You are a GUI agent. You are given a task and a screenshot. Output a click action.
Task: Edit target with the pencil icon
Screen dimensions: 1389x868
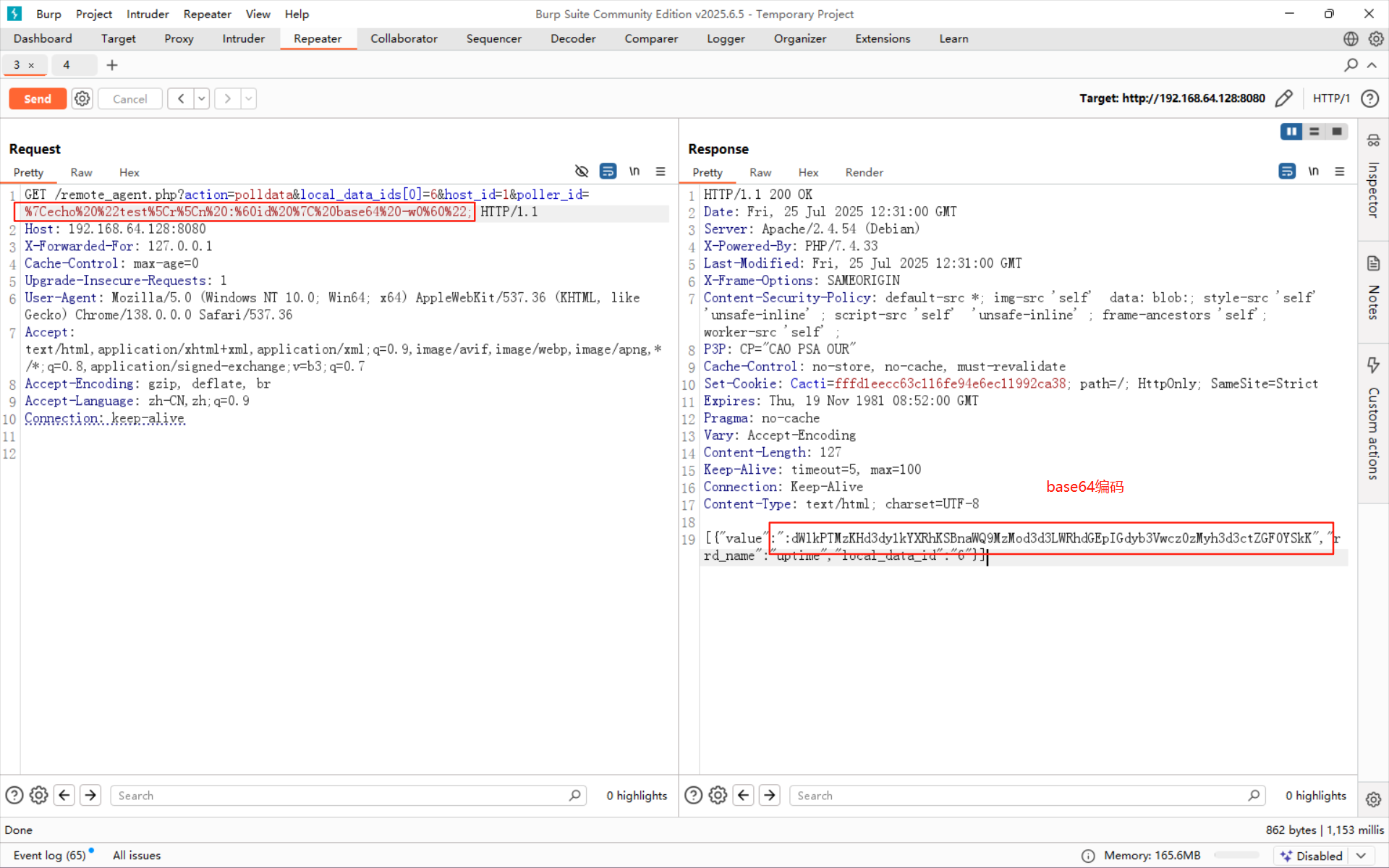[1284, 98]
